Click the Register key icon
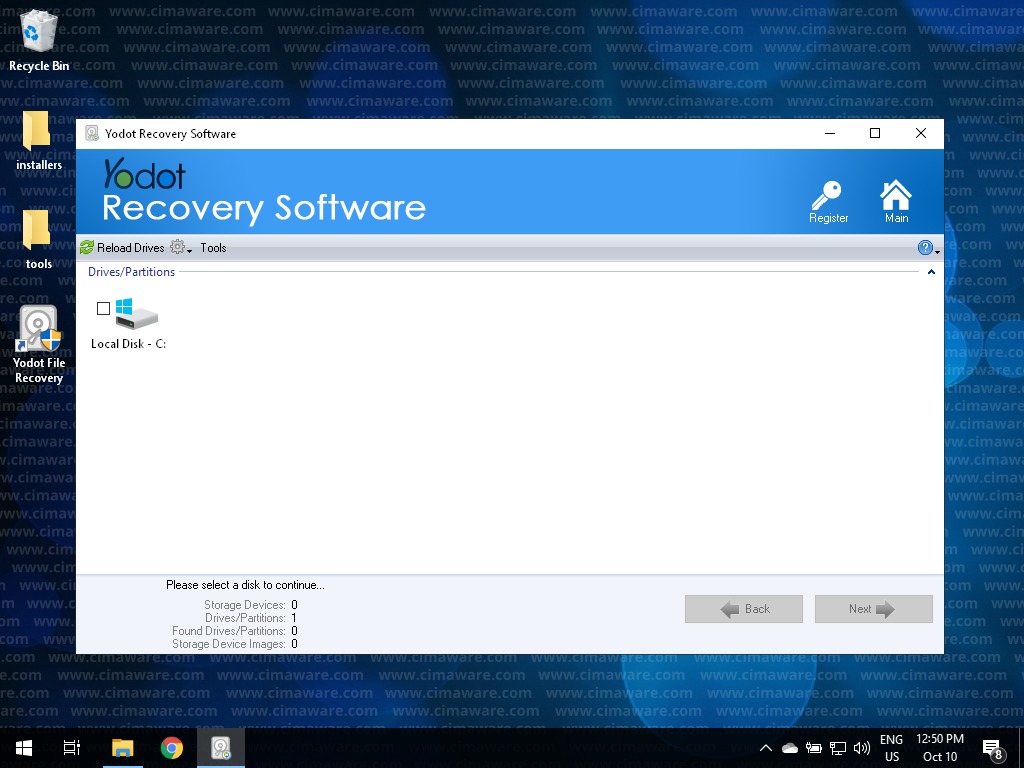 pos(828,202)
